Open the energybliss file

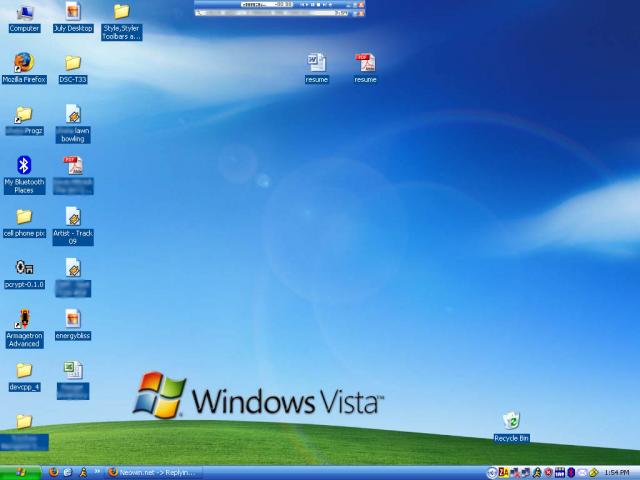pyautogui.click(x=73, y=319)
